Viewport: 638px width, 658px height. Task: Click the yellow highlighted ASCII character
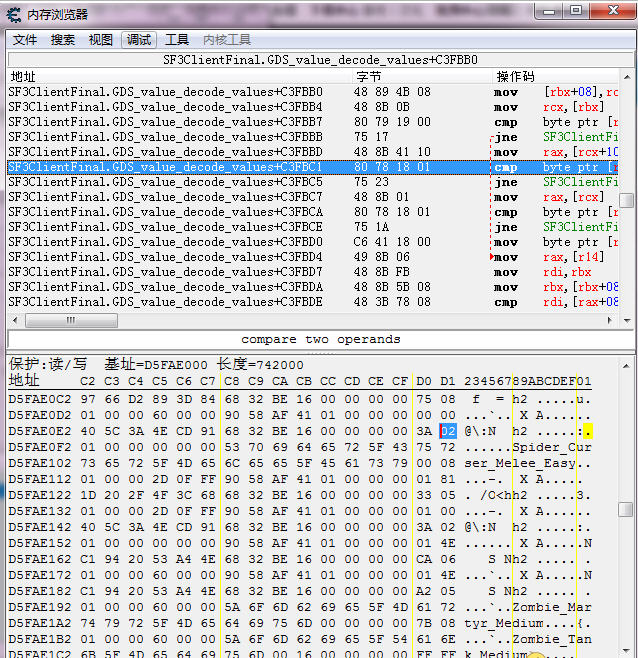[x=588, y=431]
